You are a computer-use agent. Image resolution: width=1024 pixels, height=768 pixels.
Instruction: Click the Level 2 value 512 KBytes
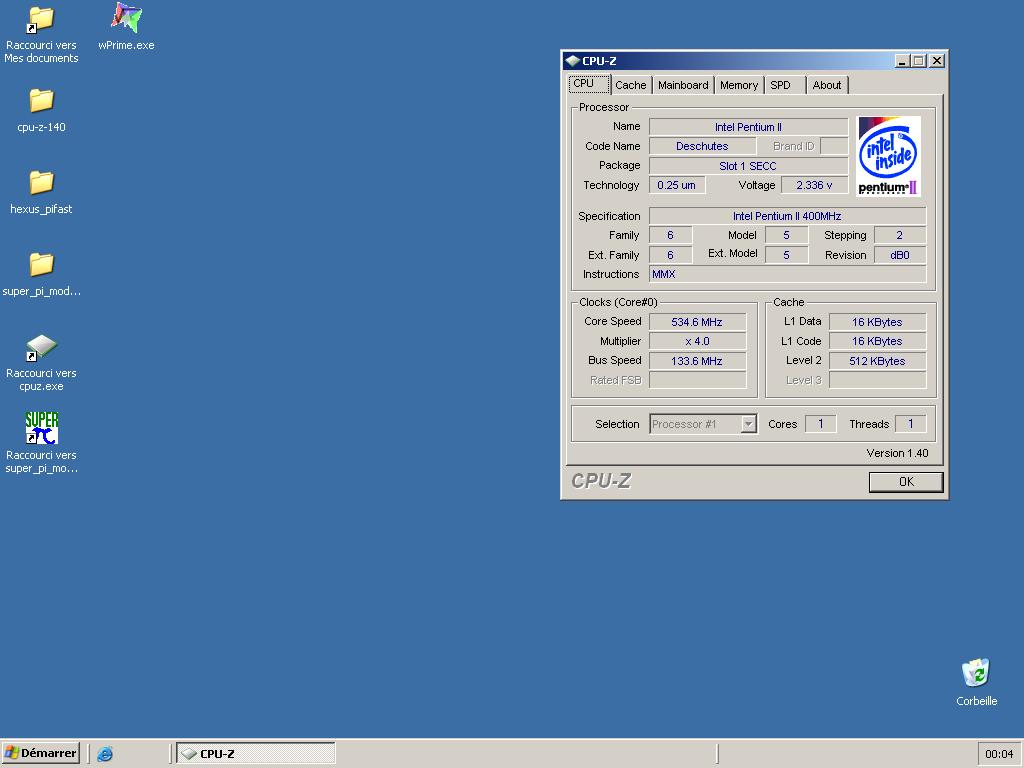click(877, 361)
